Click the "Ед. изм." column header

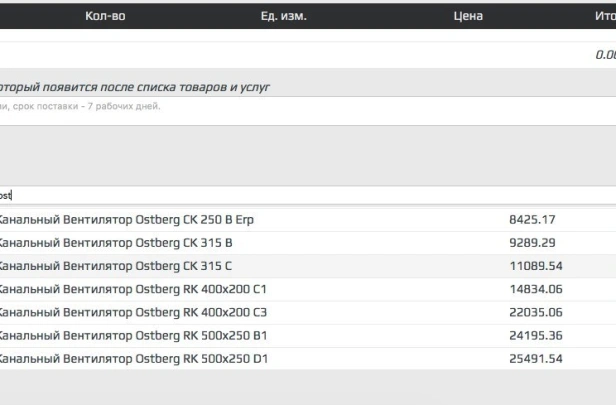pyautogui.click(x=283, y=16)
